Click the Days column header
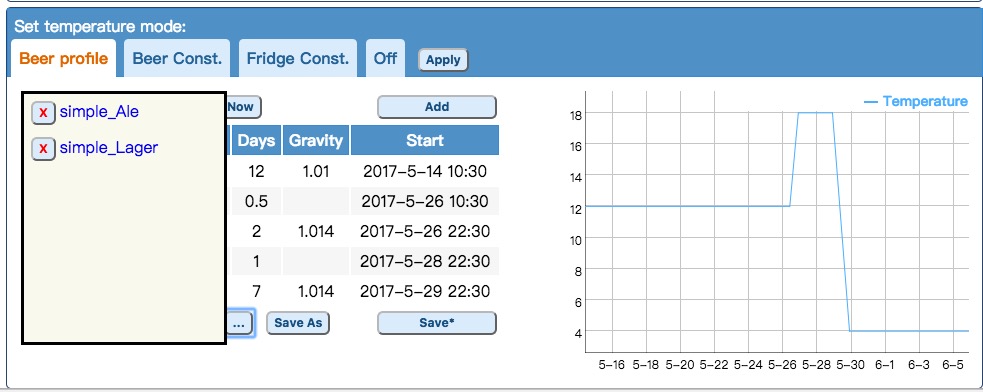 (x=256, y=140)
